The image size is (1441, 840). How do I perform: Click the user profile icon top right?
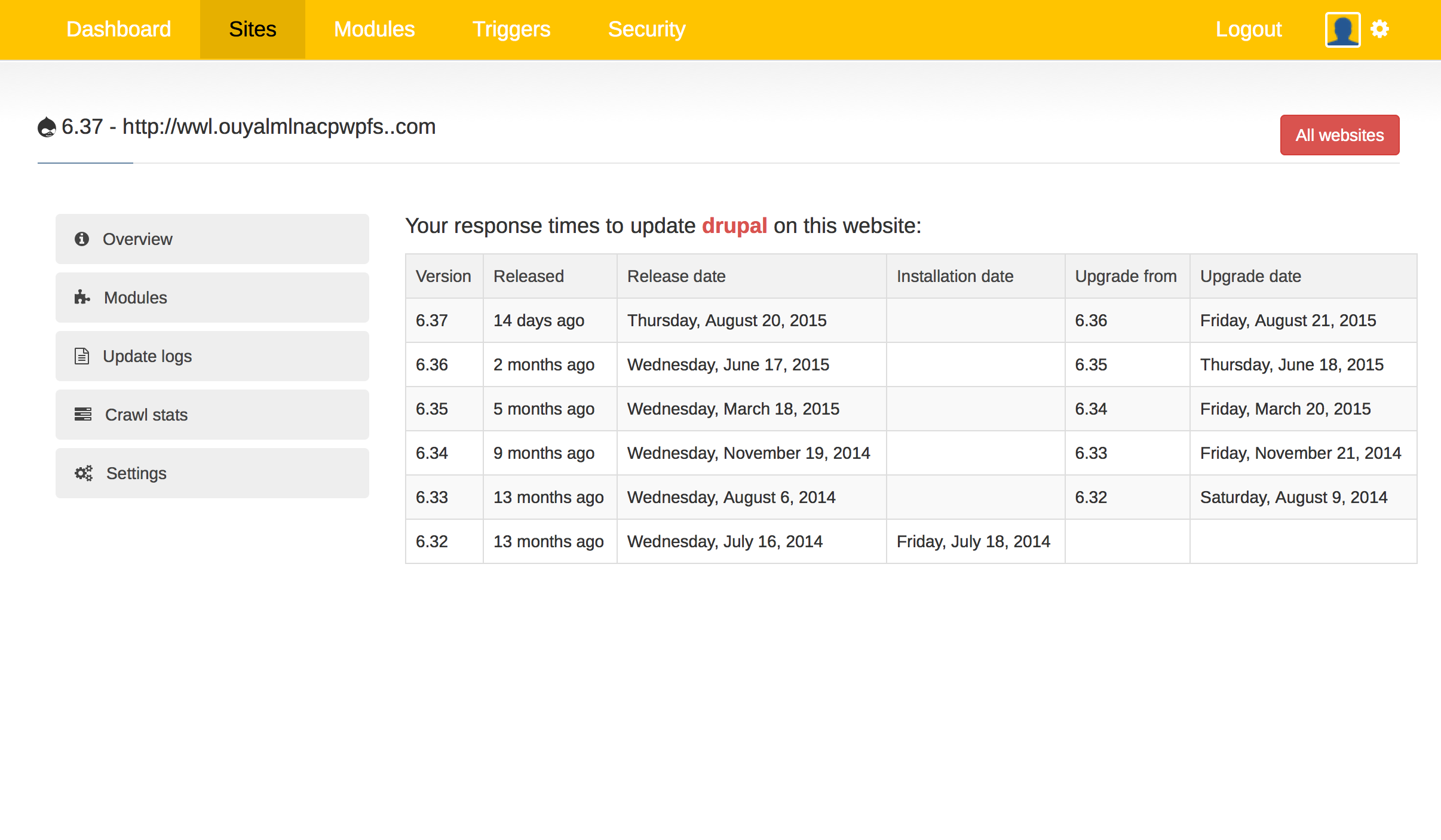pyautogui.click(x=1341, y=29)
